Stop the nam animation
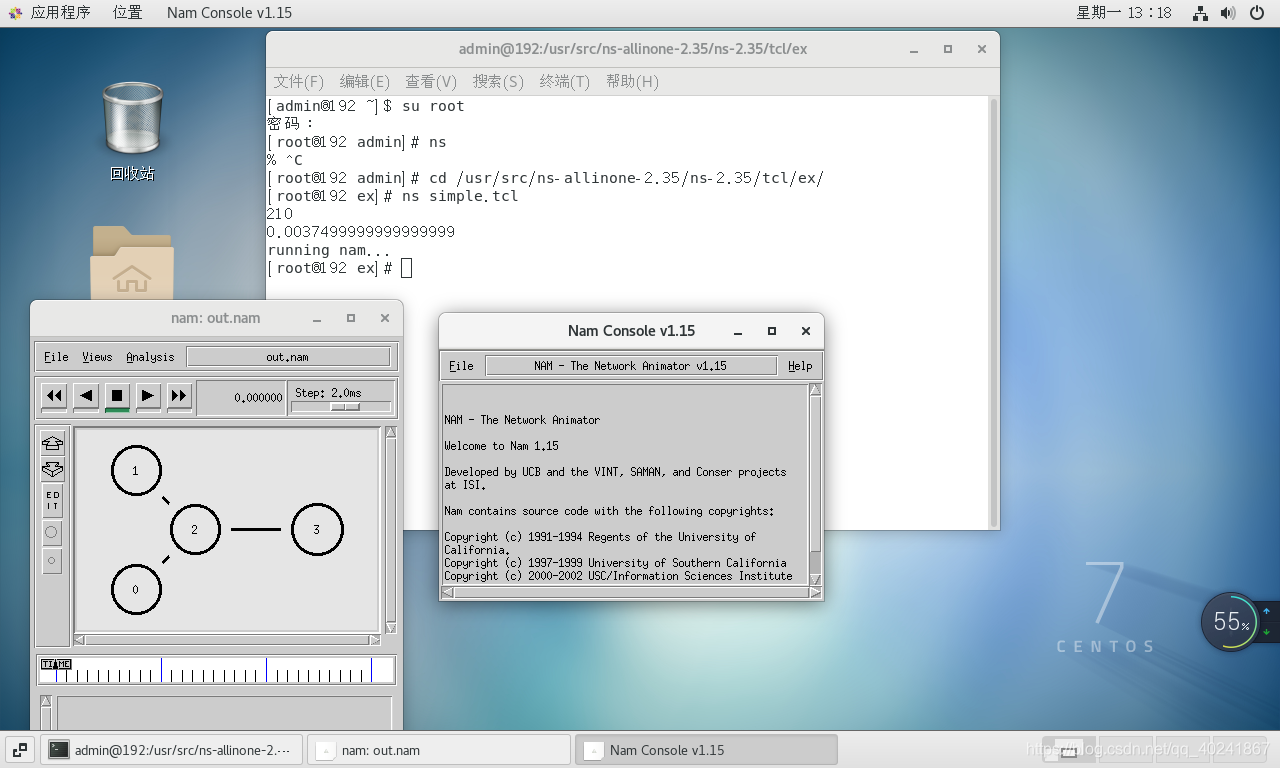Viewport: 1280px width, 768px height. click(117, 396)
